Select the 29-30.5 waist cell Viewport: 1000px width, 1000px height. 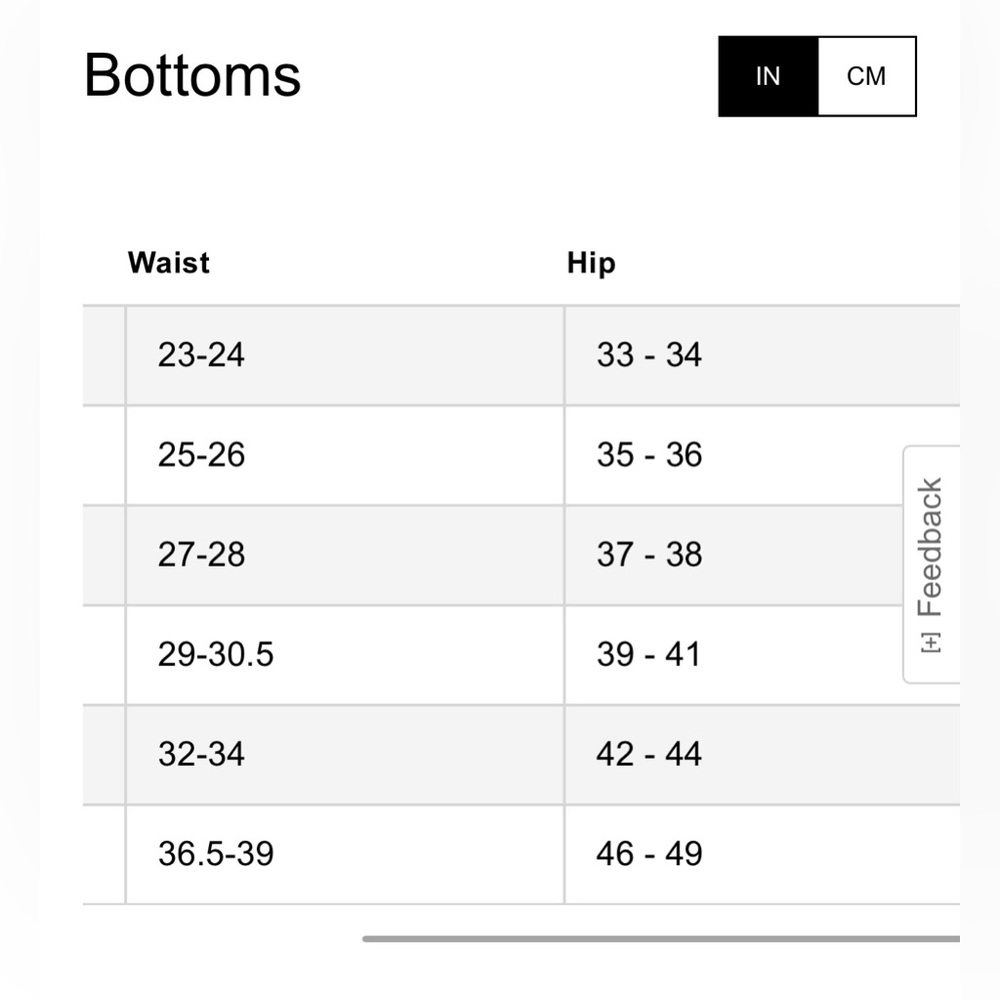215,655
